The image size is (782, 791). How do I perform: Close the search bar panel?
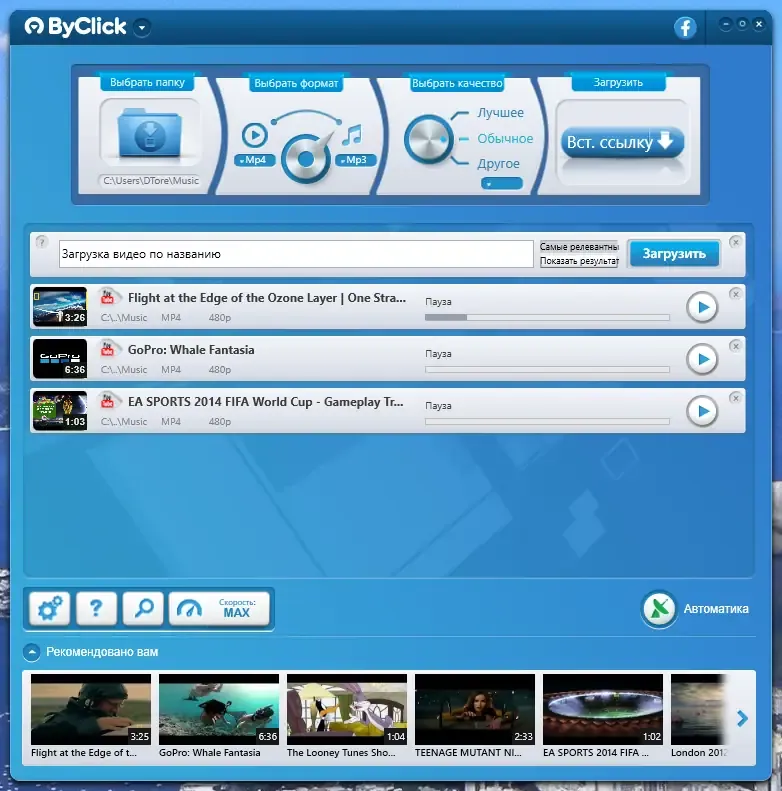[x=735, y=242]
